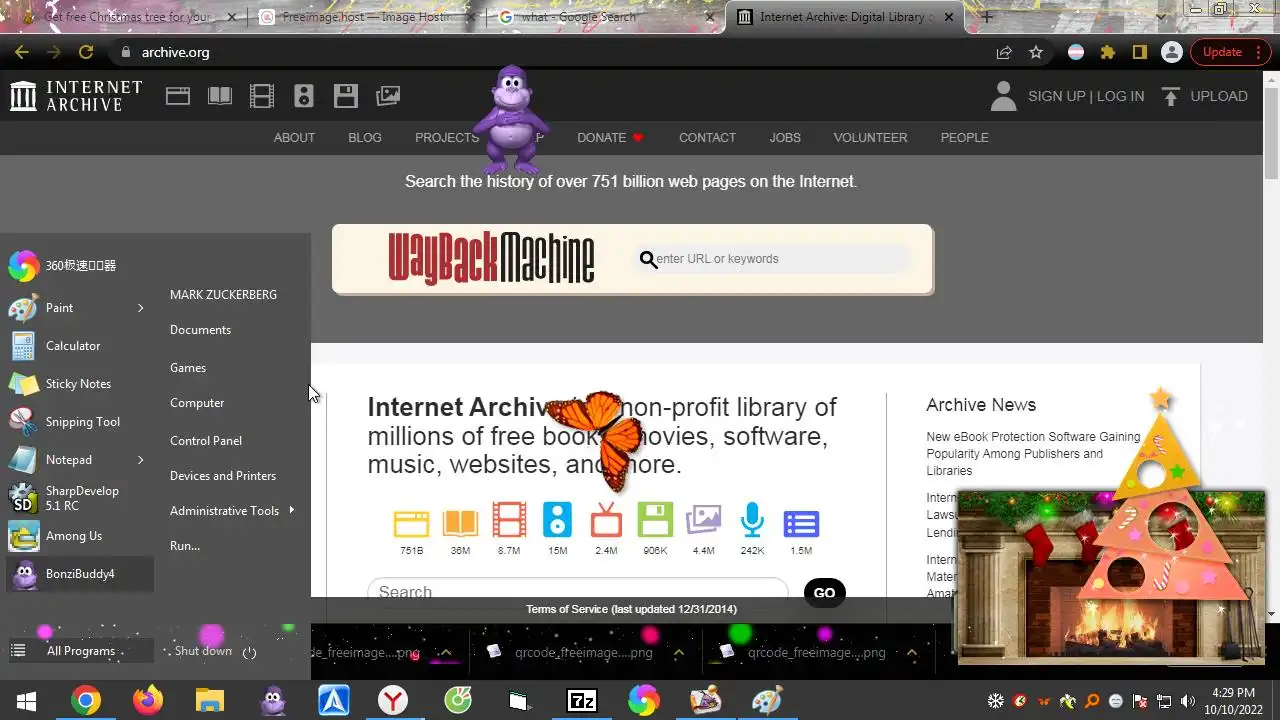Screen dimensions: 1280x720
Task: Expand the Paint submenu arrow
Action: (141, 308)
